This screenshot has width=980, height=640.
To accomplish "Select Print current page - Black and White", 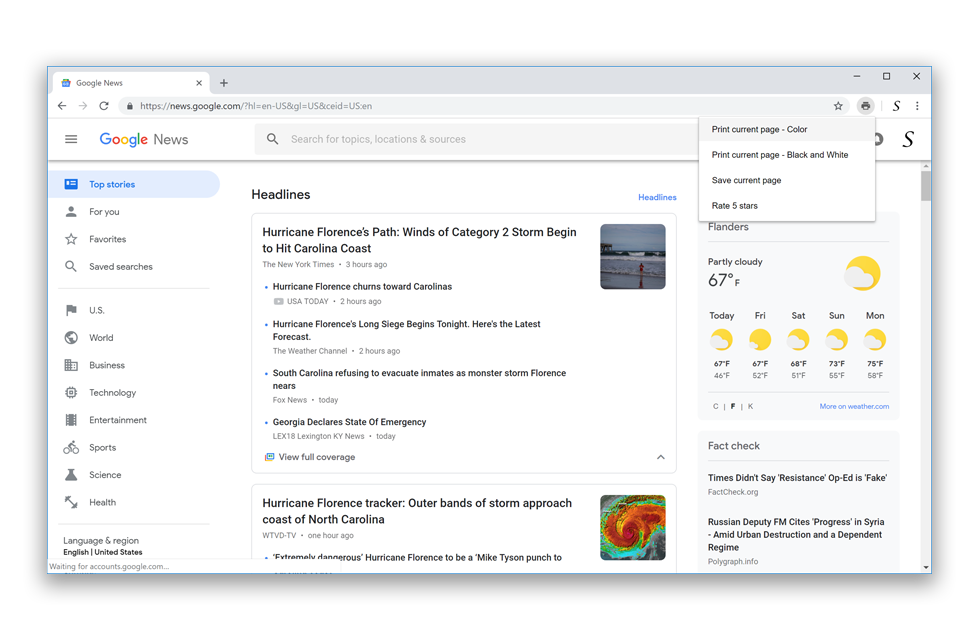I will 787,155.
